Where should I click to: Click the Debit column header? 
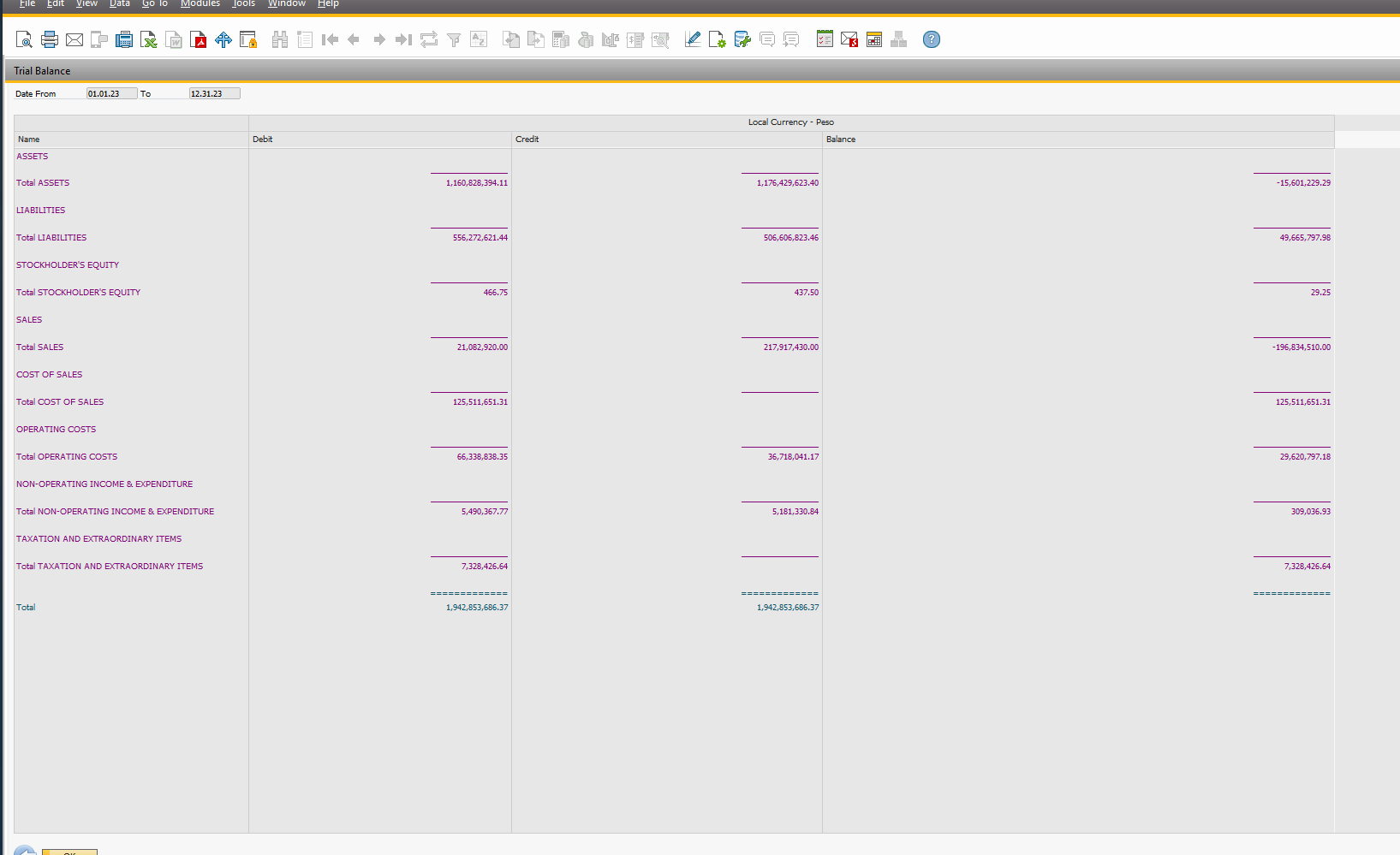click(379, 139)
